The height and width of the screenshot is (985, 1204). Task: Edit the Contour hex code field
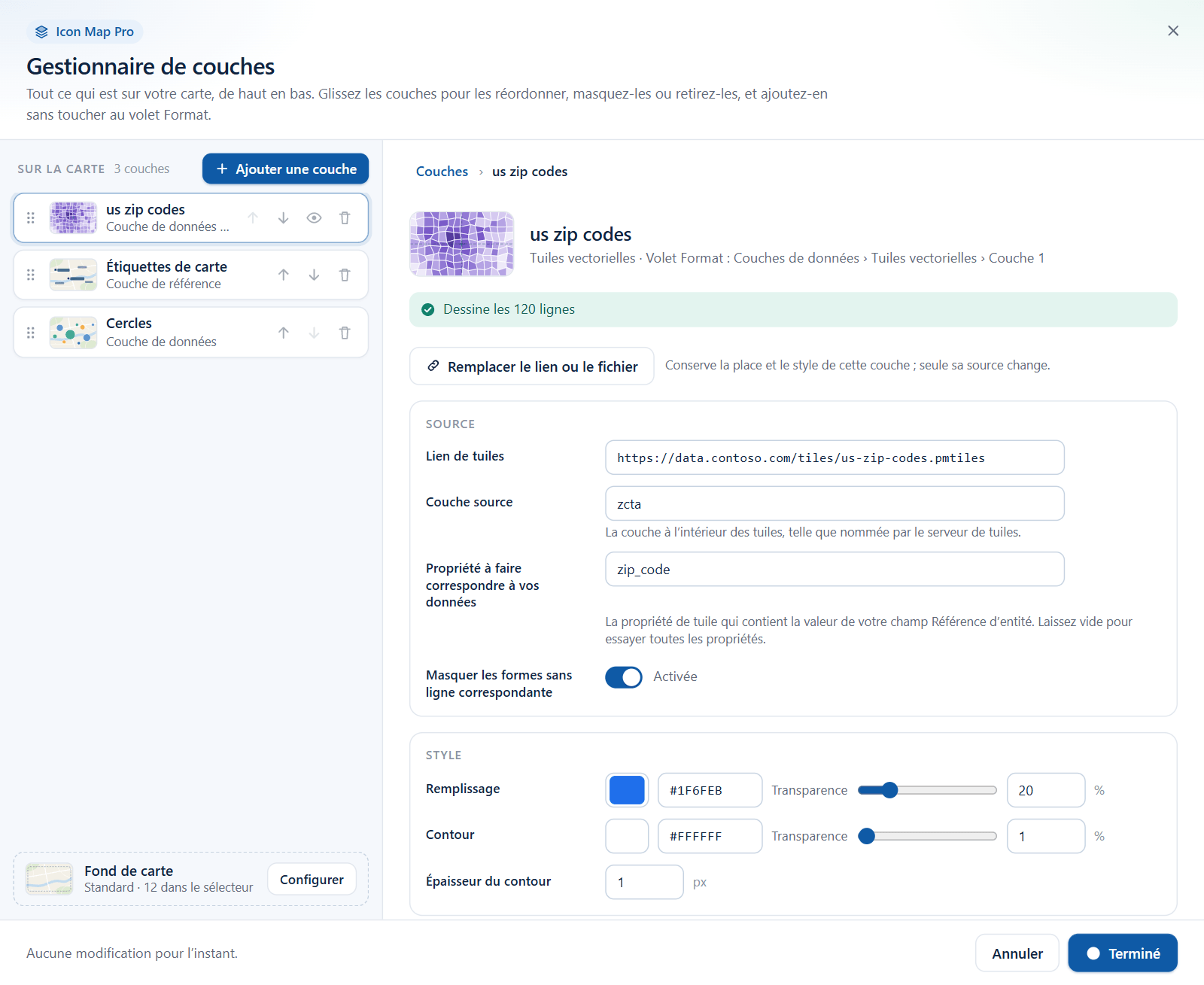(710, 836)
